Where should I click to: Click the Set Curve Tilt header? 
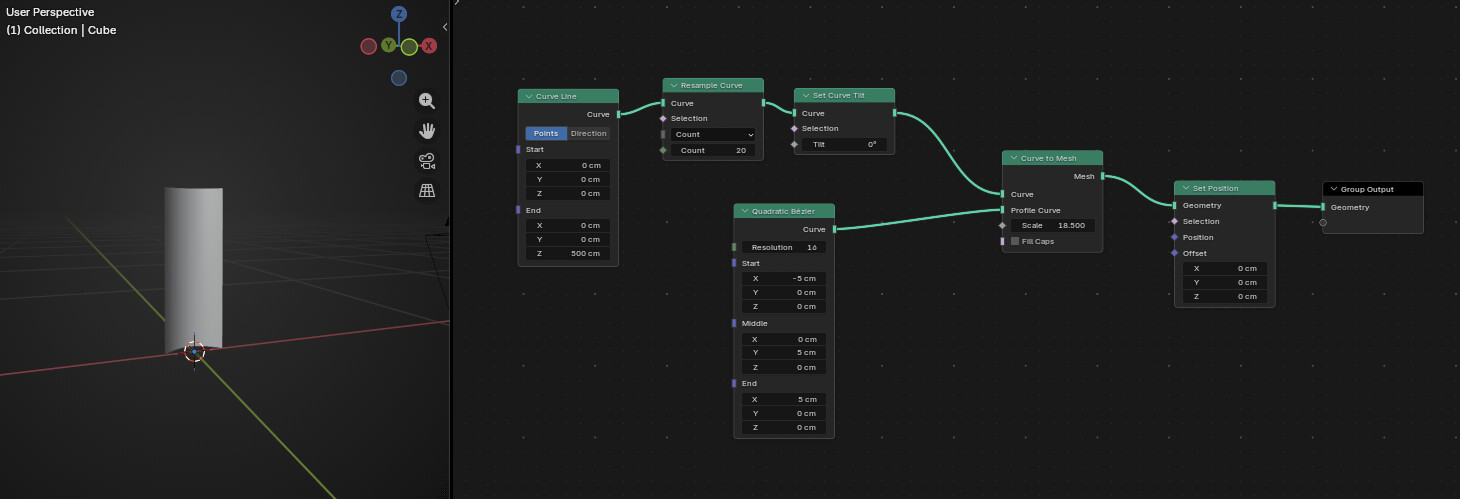[844, 95]
